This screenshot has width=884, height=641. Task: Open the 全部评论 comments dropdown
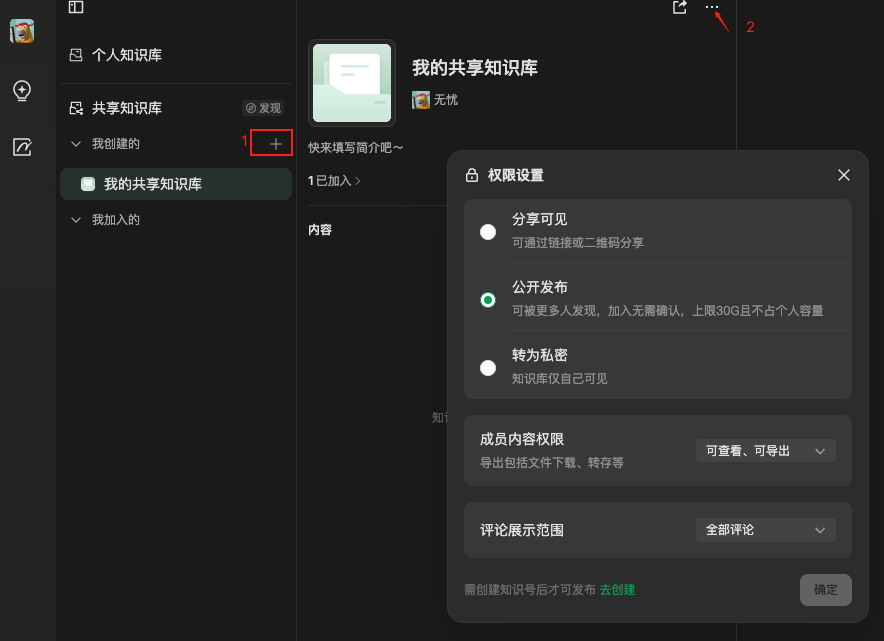765,529
